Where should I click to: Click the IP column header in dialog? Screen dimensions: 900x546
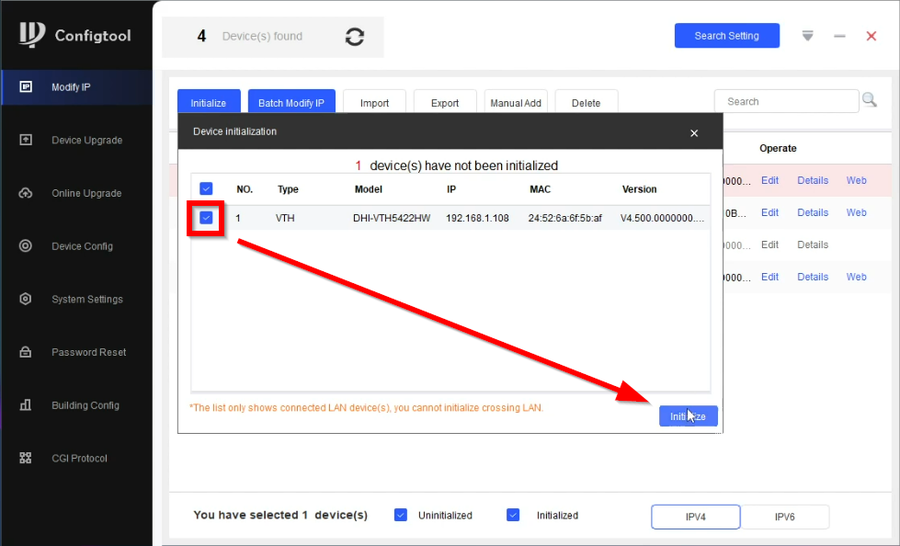[452, 189]
